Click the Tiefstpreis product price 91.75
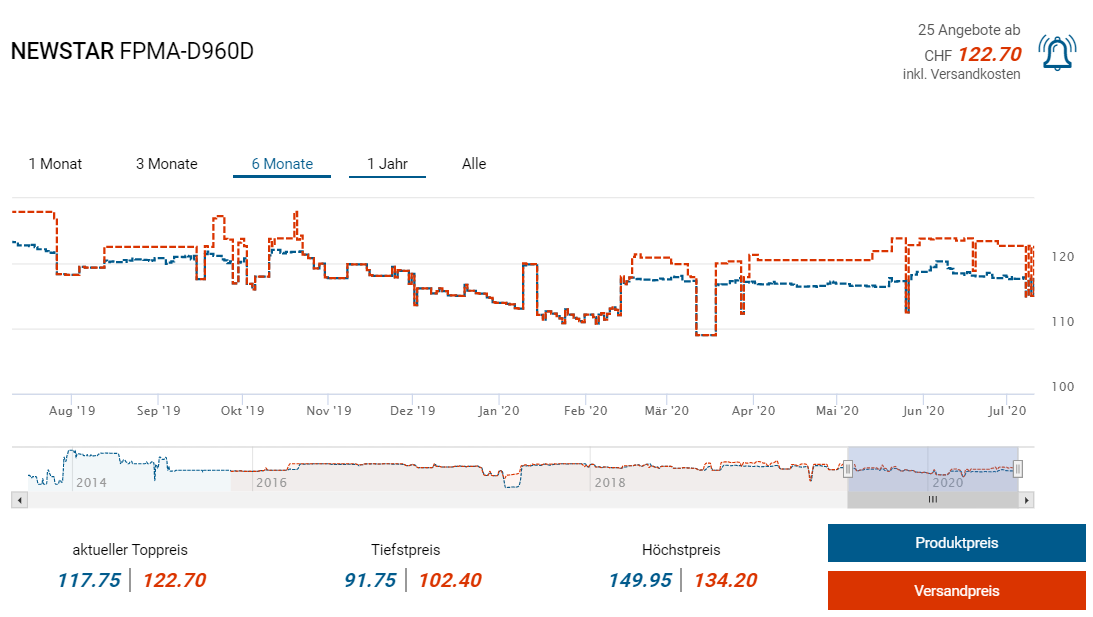The image size is (1093, 617). pos(370,580)
